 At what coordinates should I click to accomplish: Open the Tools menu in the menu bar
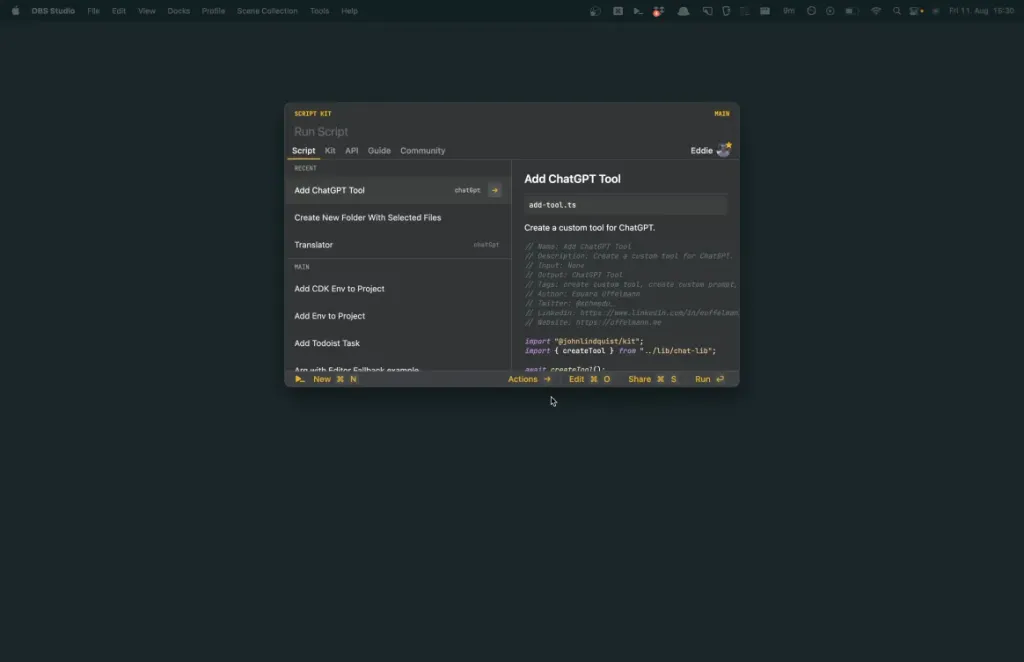coord(318,11)
